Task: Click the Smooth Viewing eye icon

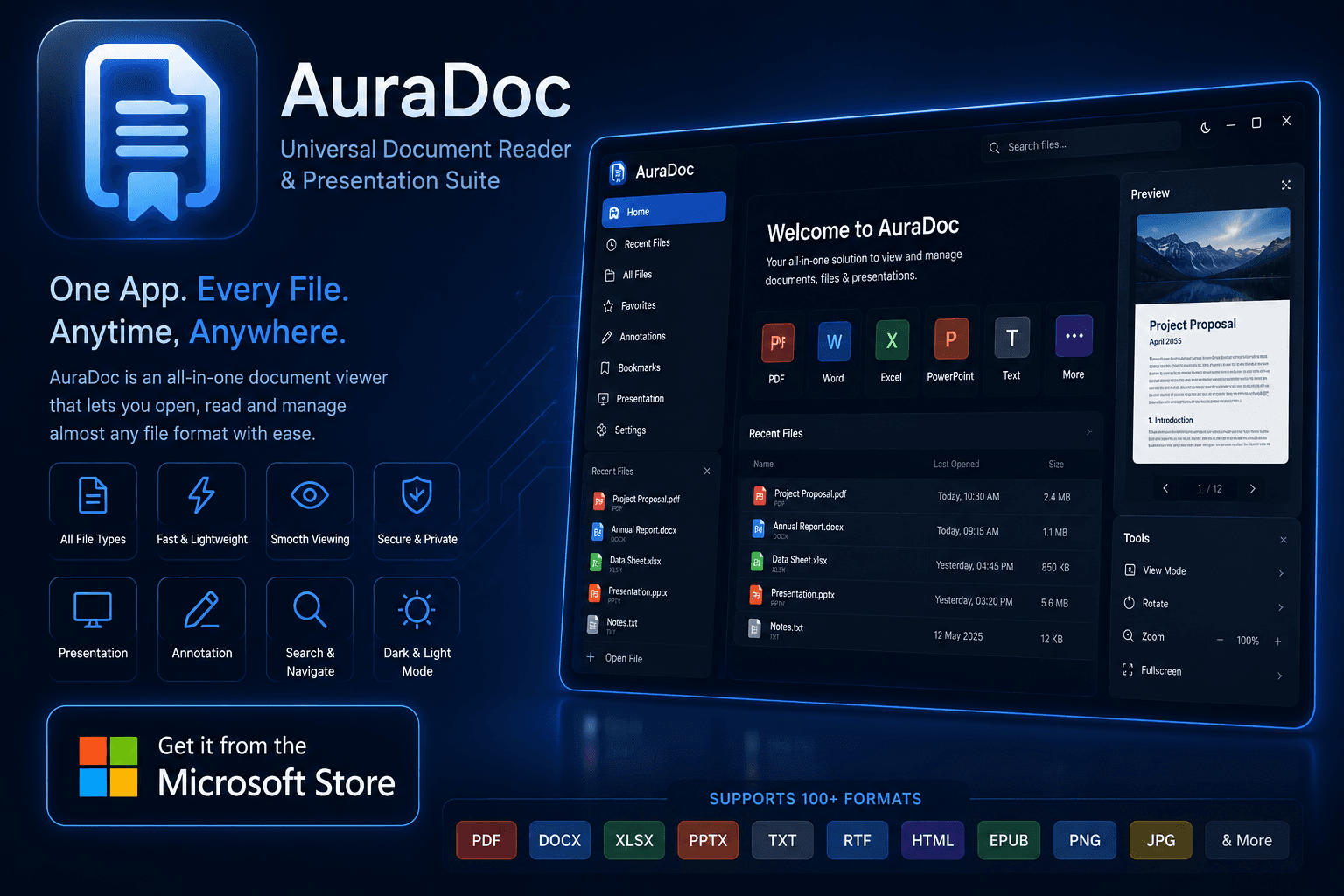Action: [x=310, y=495]
